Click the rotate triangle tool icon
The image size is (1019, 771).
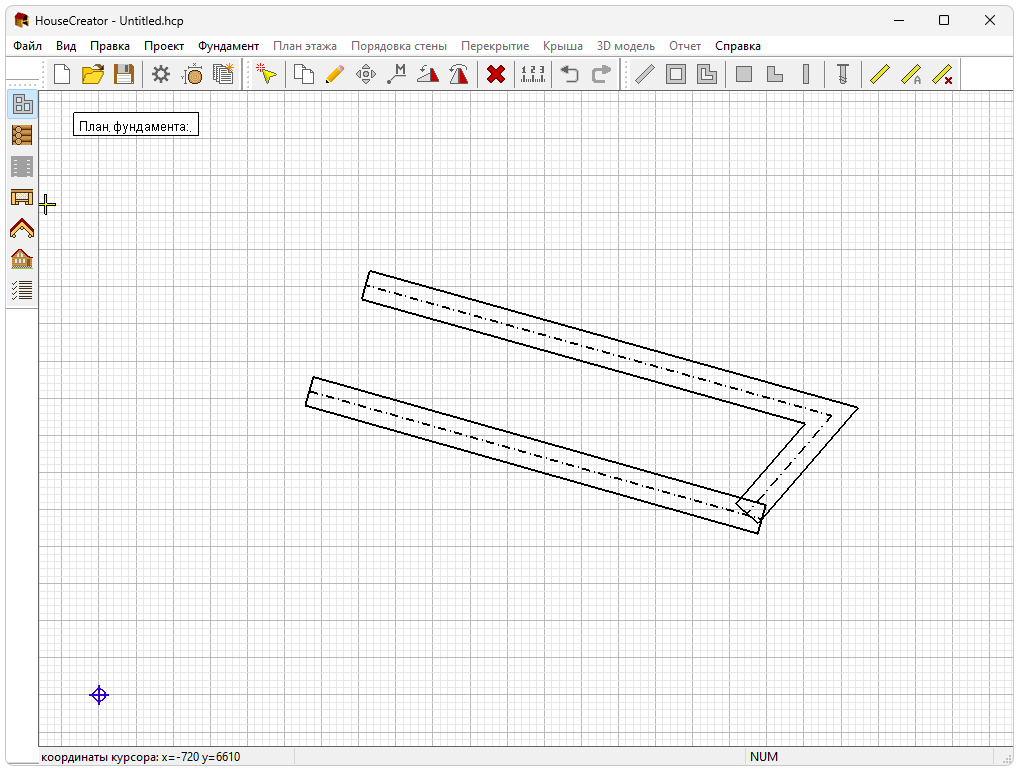point(428,74)
